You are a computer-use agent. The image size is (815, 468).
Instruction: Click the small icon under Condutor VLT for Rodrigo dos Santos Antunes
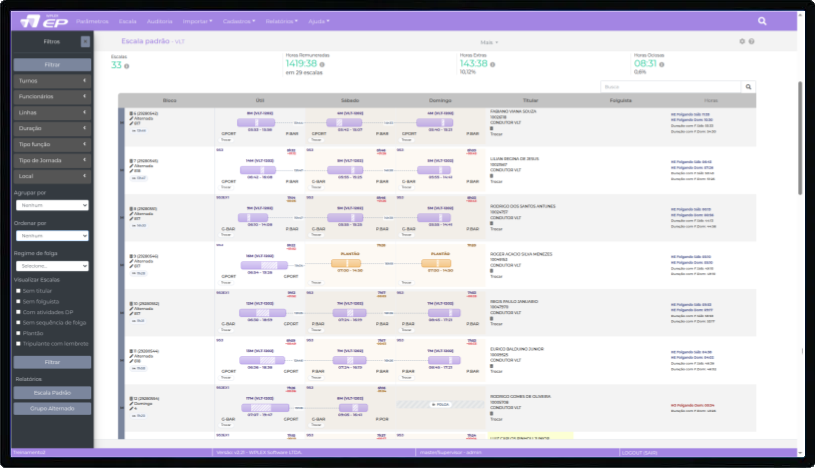[492, 224]
